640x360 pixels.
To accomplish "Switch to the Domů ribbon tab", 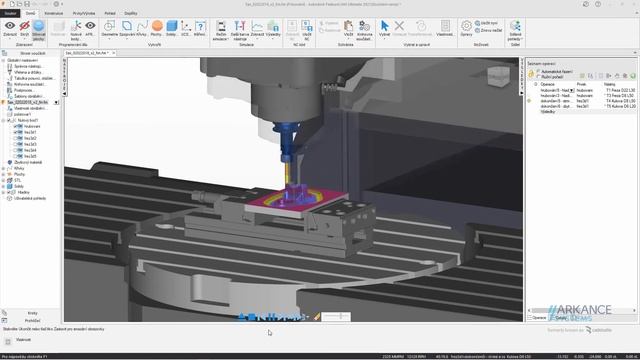I will pos(31,13).
